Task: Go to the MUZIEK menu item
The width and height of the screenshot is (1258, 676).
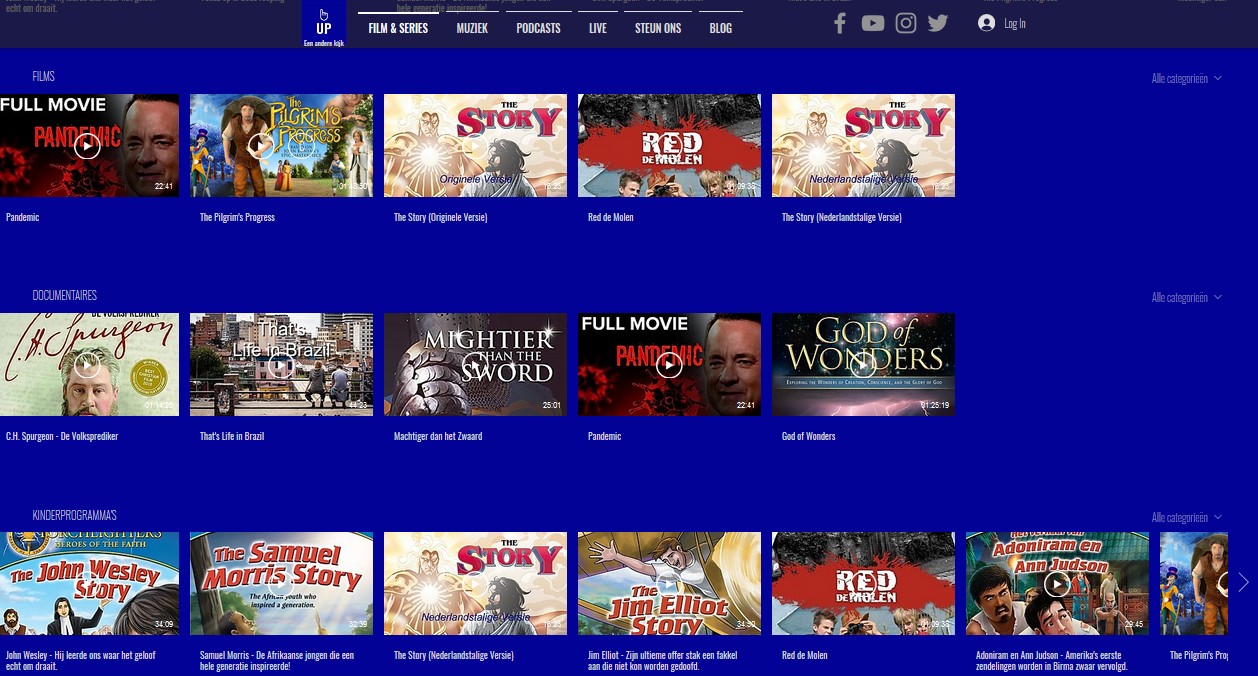Action: [472, 28]
